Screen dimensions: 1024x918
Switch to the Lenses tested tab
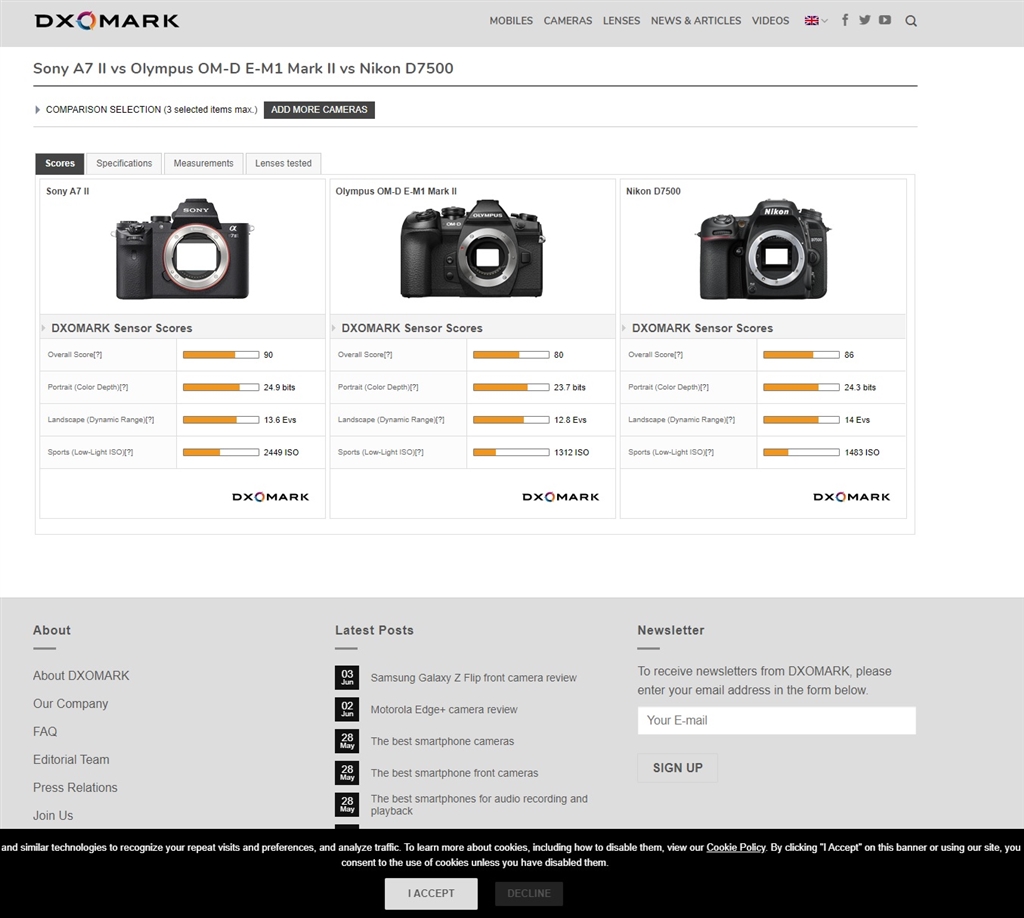pyautogui.click(x=283, y=163)
